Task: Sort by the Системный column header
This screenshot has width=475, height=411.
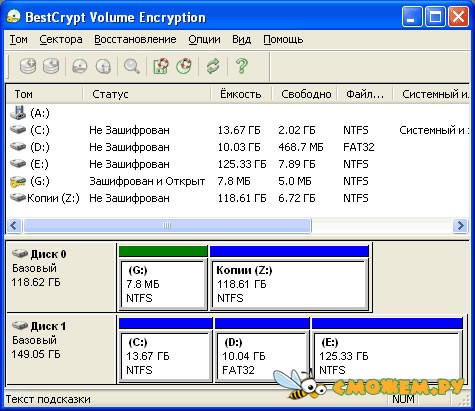Action: point(431,94)
